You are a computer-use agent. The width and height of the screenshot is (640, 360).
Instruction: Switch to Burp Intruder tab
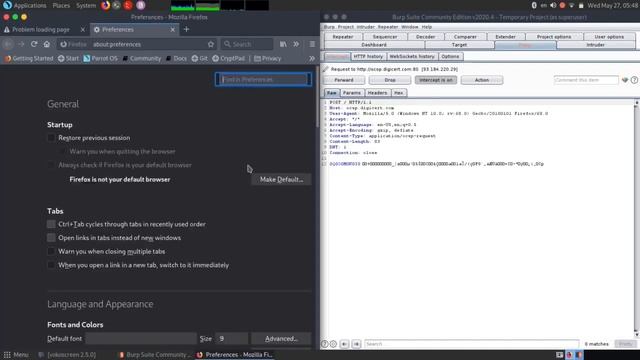[x=596, y=45]
